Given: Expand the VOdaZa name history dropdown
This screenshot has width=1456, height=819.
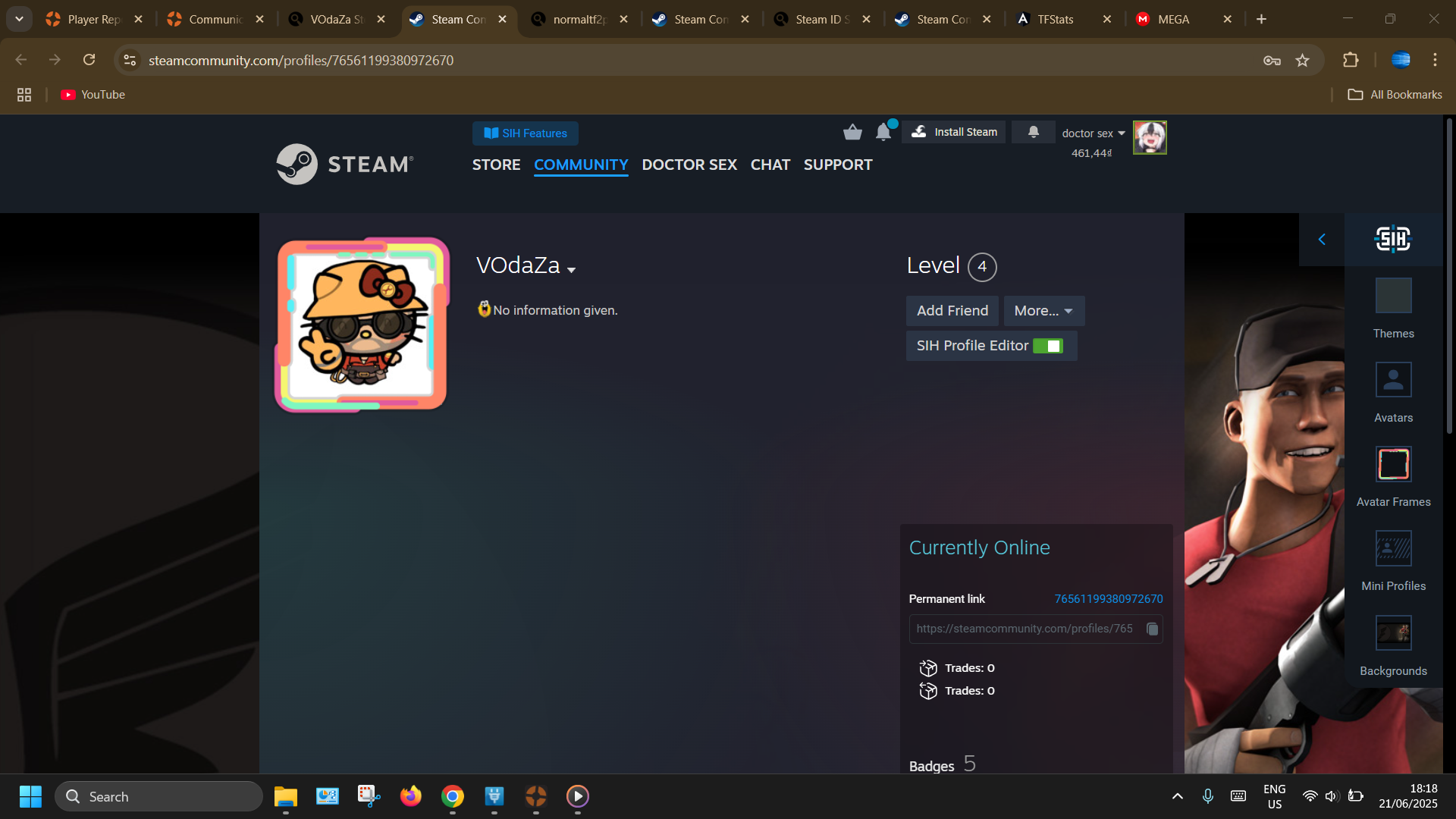Looking at the screenshot, I should pos(571,270).
